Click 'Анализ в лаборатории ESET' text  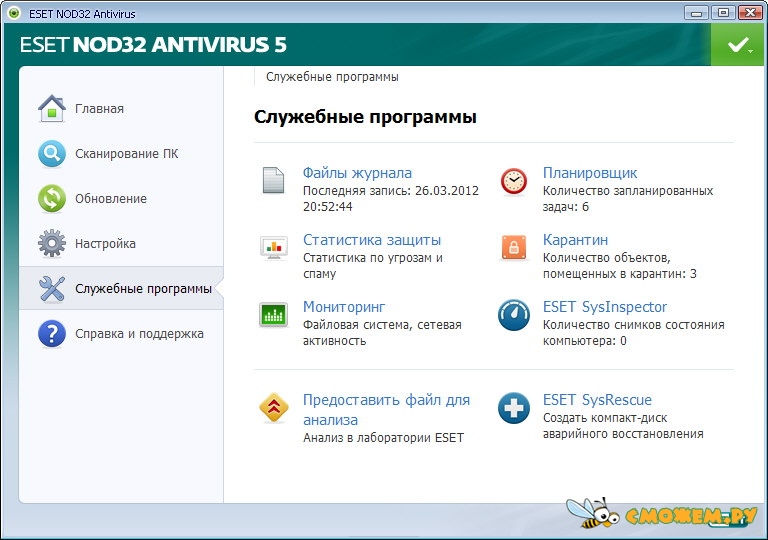click(x=383, y=438)
